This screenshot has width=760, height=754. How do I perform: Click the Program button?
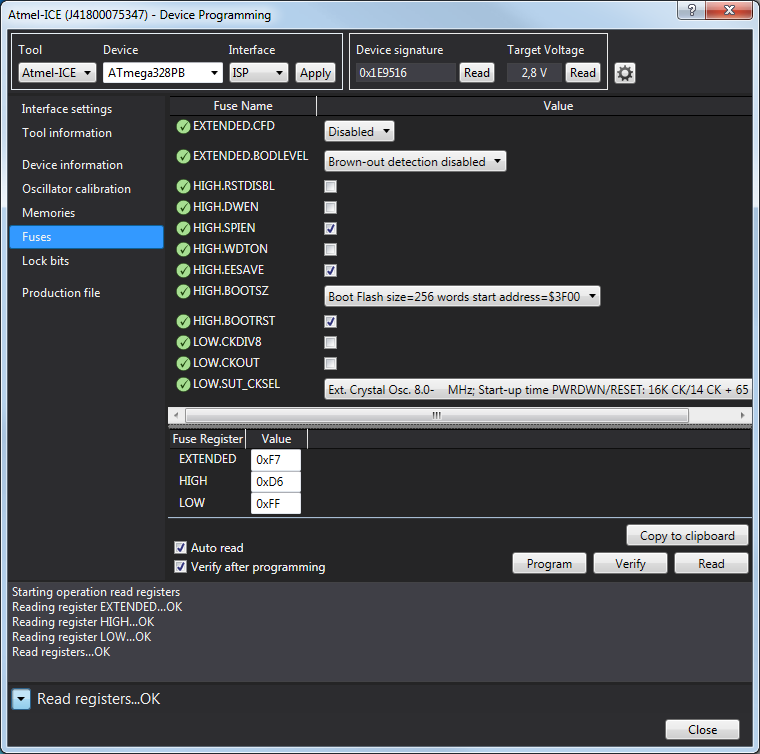(549, 564)
